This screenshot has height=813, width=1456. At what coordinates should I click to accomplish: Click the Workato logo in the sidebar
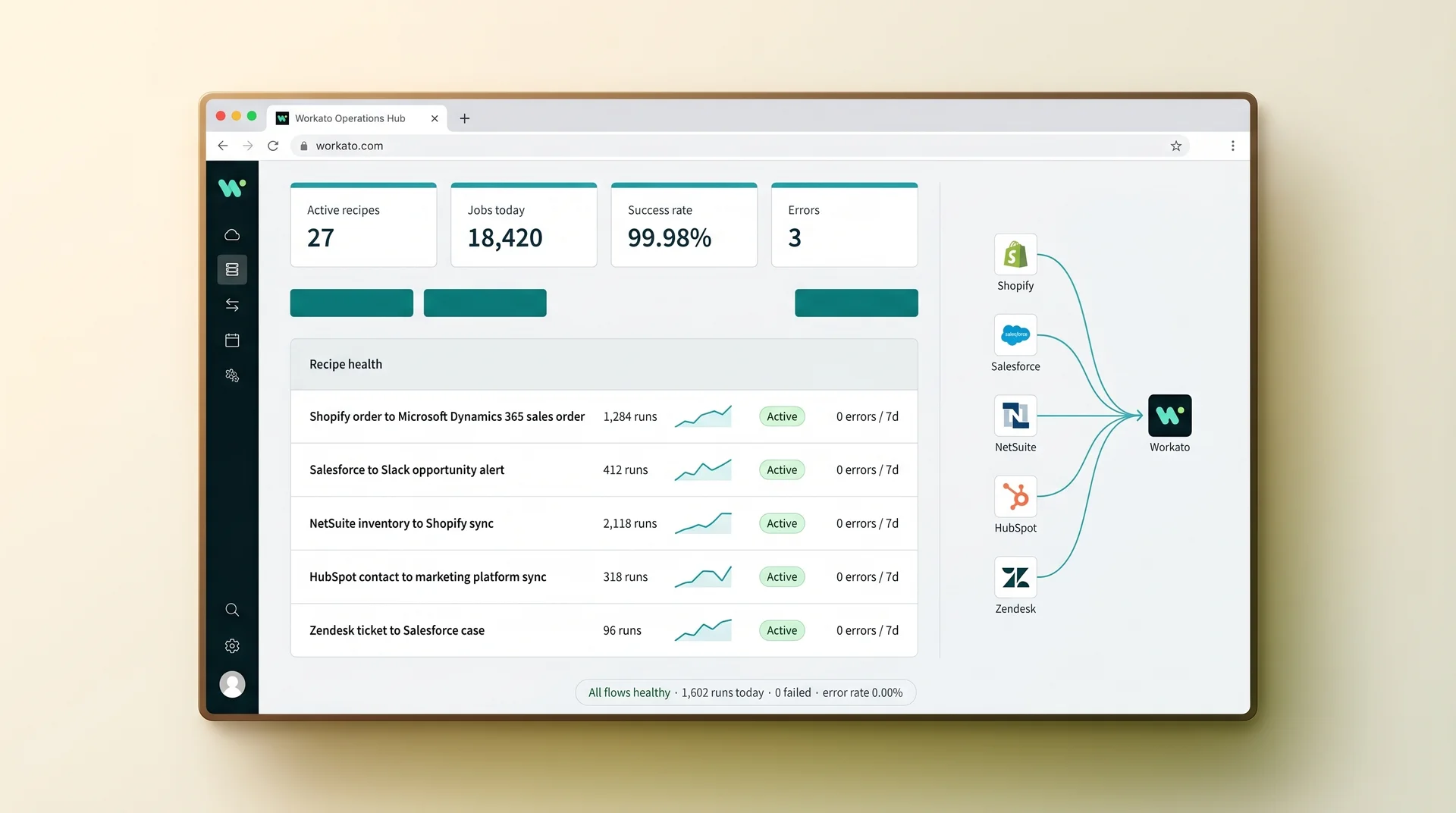(x=232, y=187)
